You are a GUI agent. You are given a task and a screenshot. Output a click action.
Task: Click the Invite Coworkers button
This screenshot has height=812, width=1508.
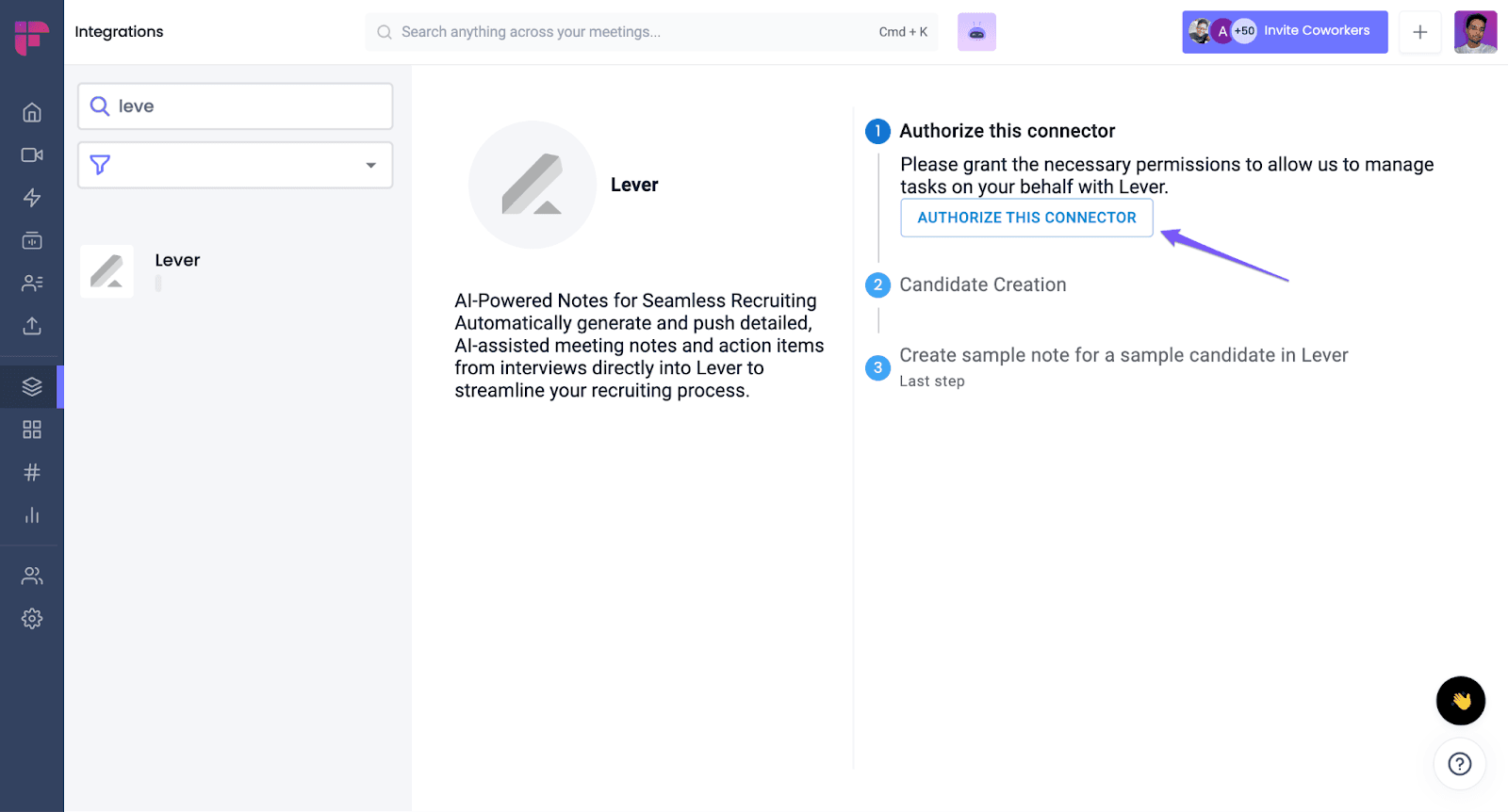point(1285,32)
